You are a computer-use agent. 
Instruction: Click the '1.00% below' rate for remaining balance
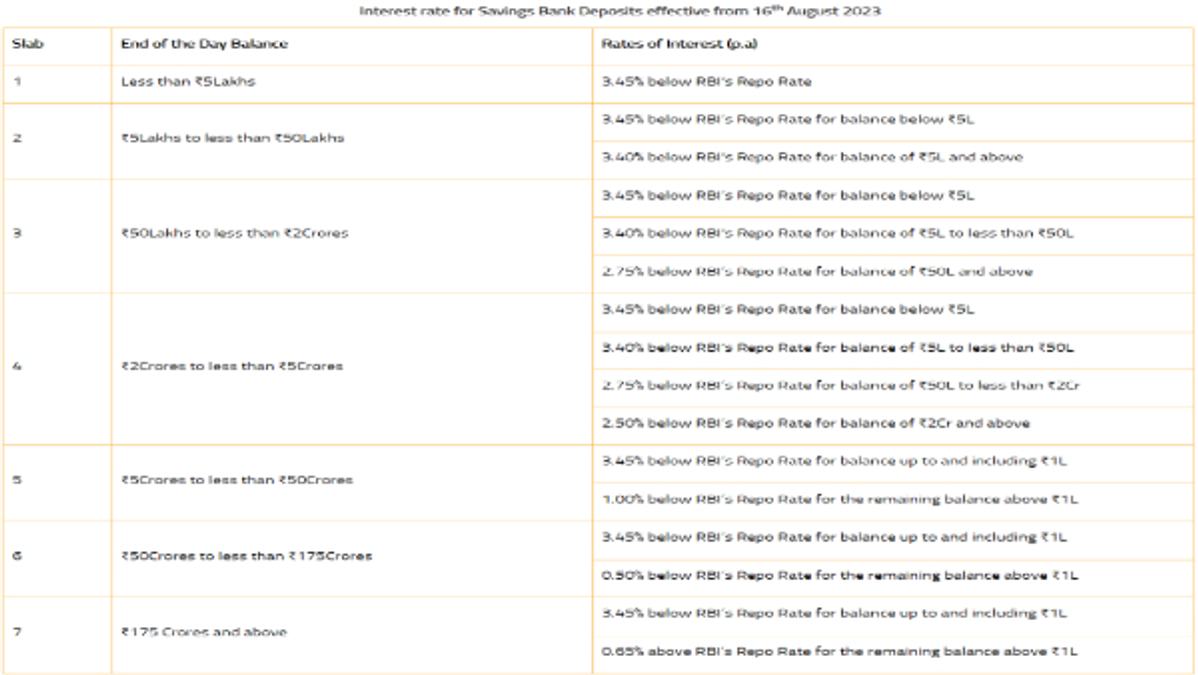pos(840,499)
